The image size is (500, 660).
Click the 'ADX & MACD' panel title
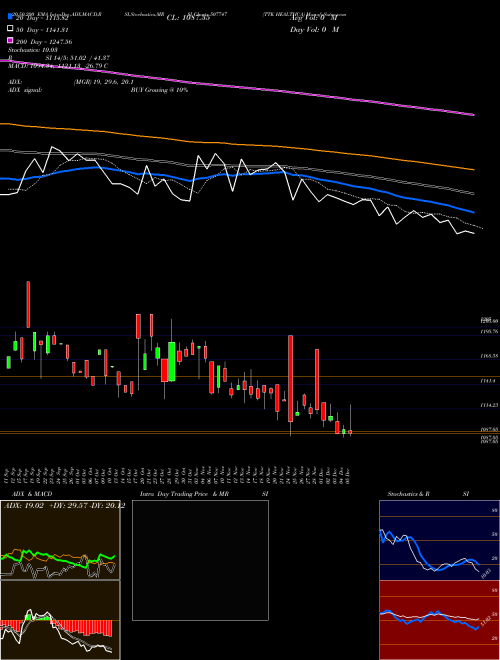(x=32, y=494)
